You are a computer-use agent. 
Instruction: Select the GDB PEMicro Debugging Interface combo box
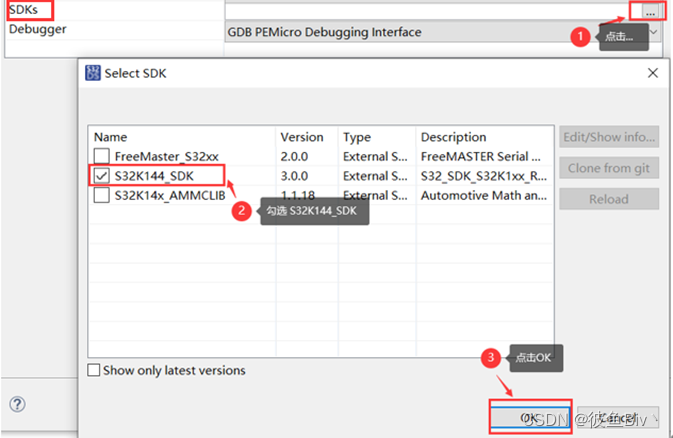(443, 32)
